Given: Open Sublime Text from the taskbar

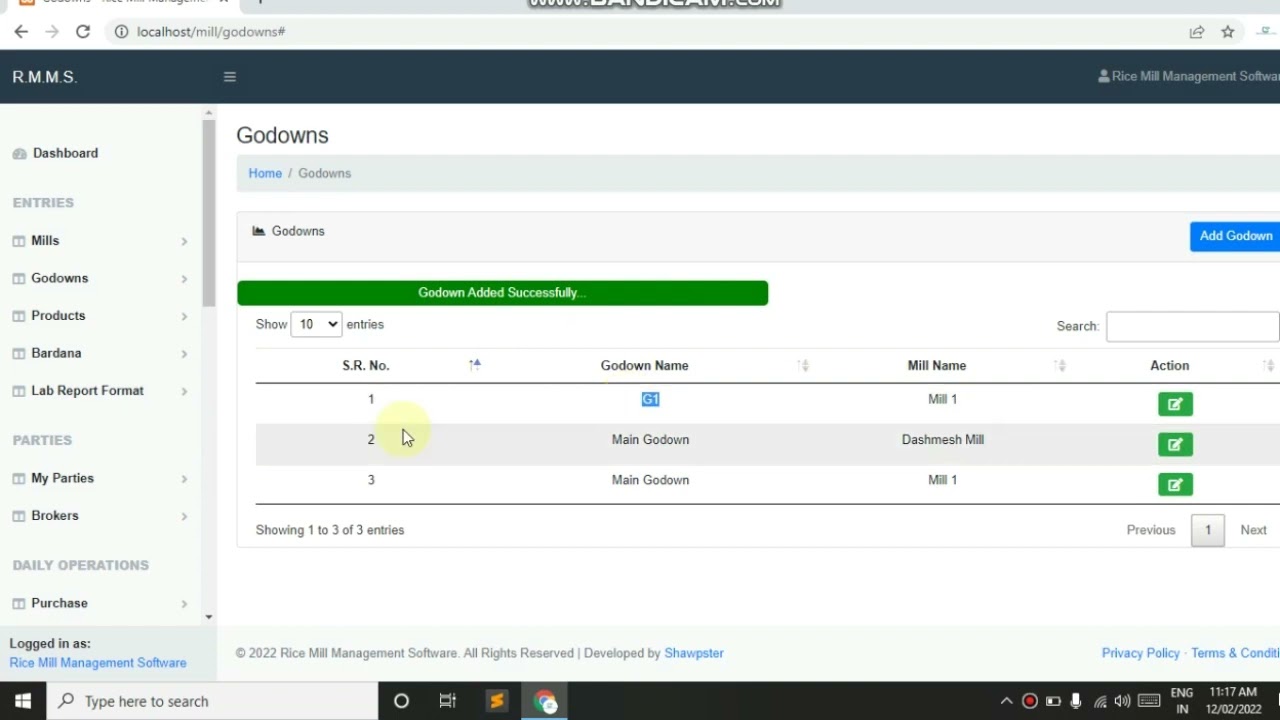Looking at the screenshot, I should tap(496, 701).
